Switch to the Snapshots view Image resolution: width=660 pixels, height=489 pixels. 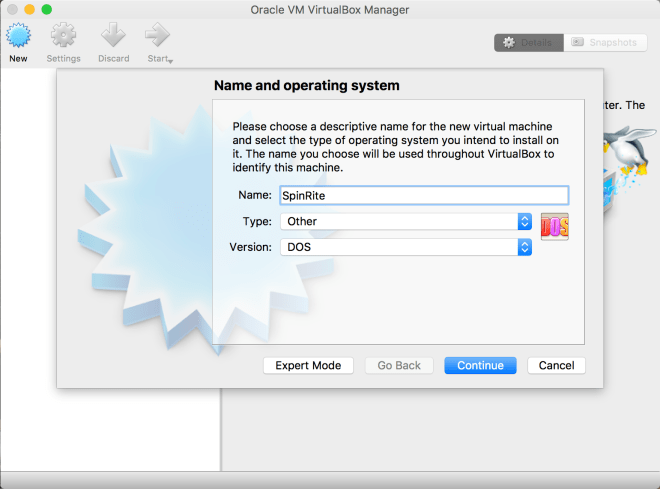point(605,42)
